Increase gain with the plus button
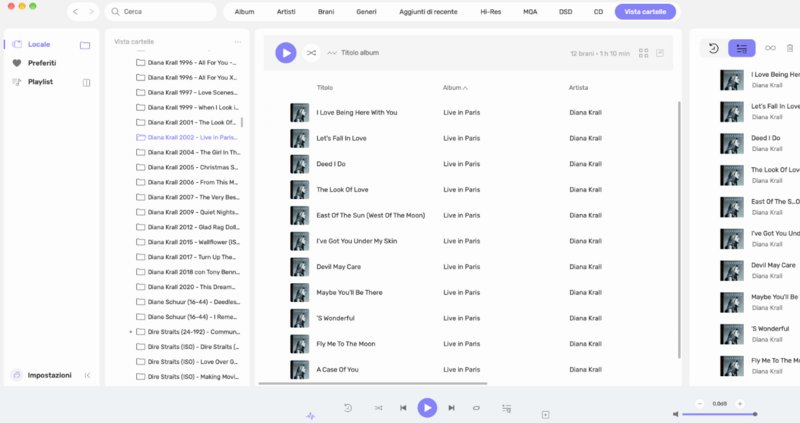Screen dimensions: 800x423 click(740, 404)
